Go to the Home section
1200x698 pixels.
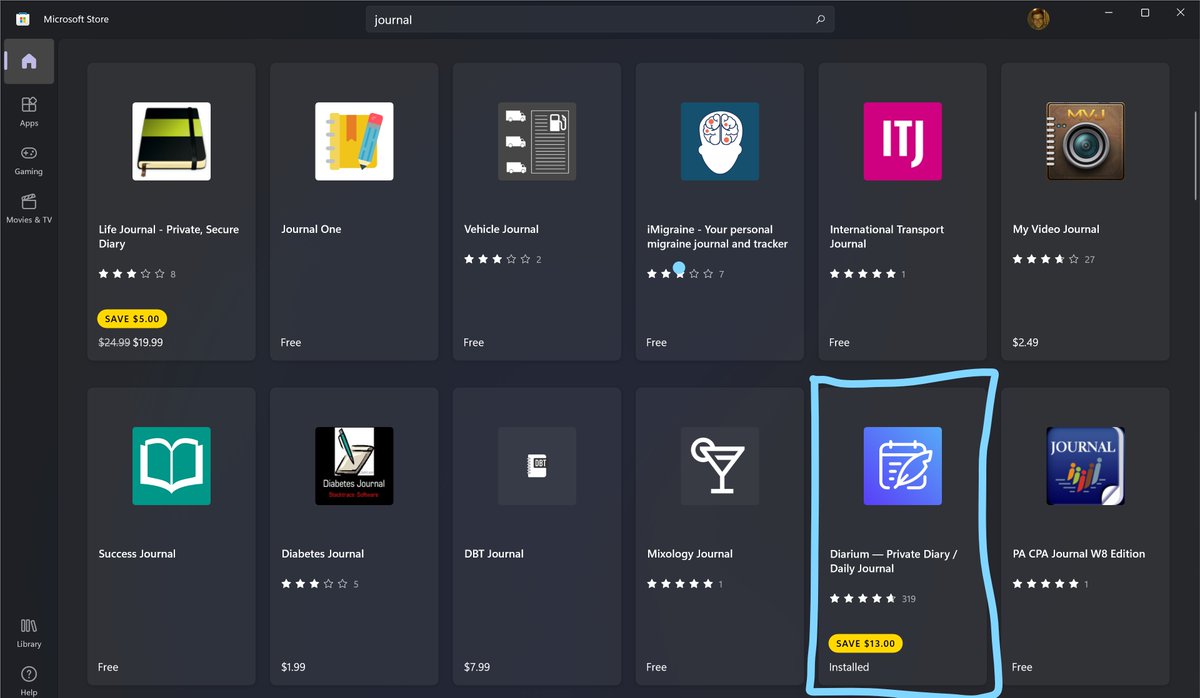pyautogui.click(x=28, y=61)
